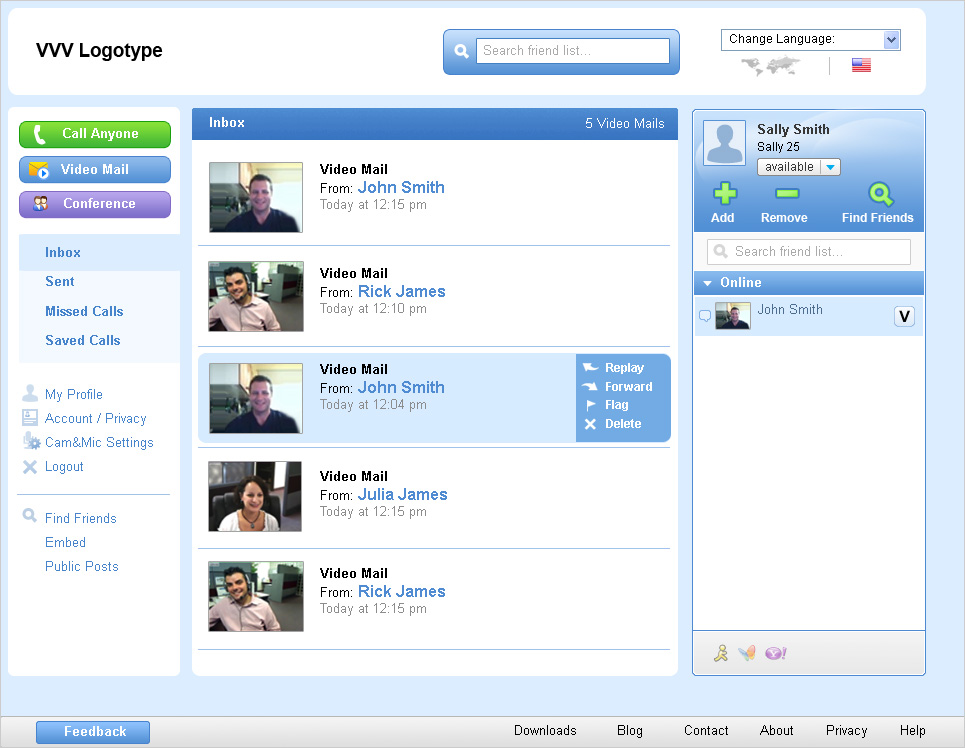Viewport: 965px width, 748px height.
Task: Click the Remove friend minus icon
Action: (x=786, y=194)
